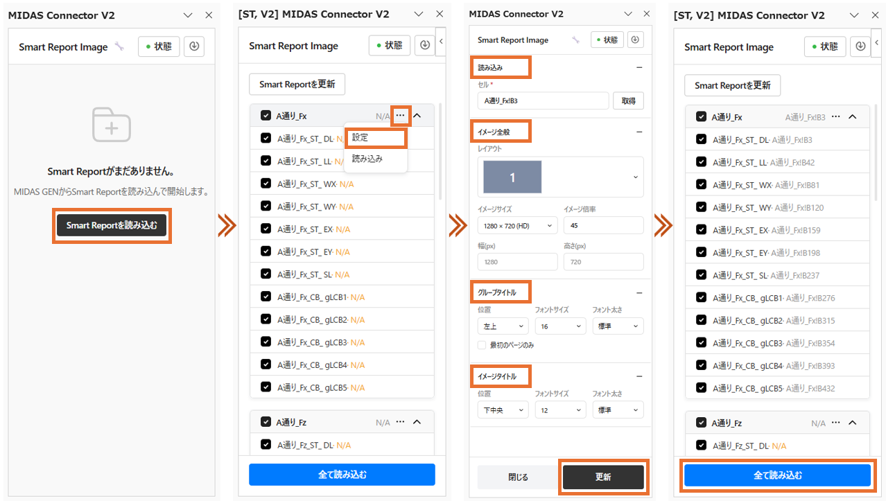
Task: Collapse the グループタイトル section
Action: [639, 293]
